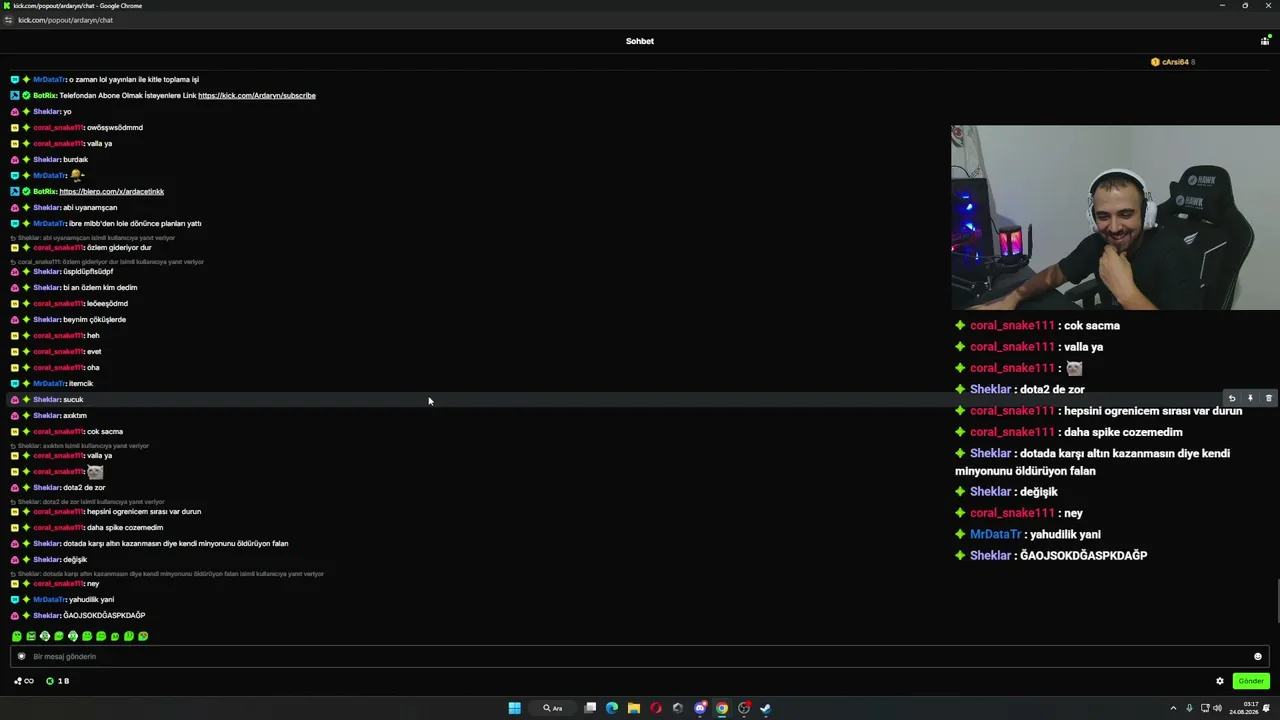Click the taskbar Ara search box
Screen dimensions: 1280x720
point(553,708)
